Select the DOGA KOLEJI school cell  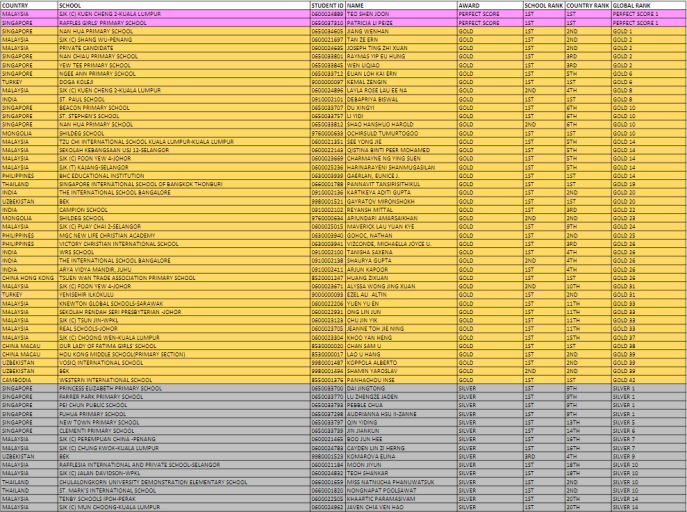pos(184,82)
